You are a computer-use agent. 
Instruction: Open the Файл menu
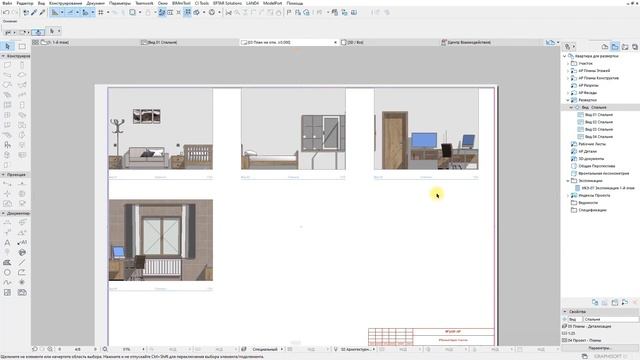point(7,3)
